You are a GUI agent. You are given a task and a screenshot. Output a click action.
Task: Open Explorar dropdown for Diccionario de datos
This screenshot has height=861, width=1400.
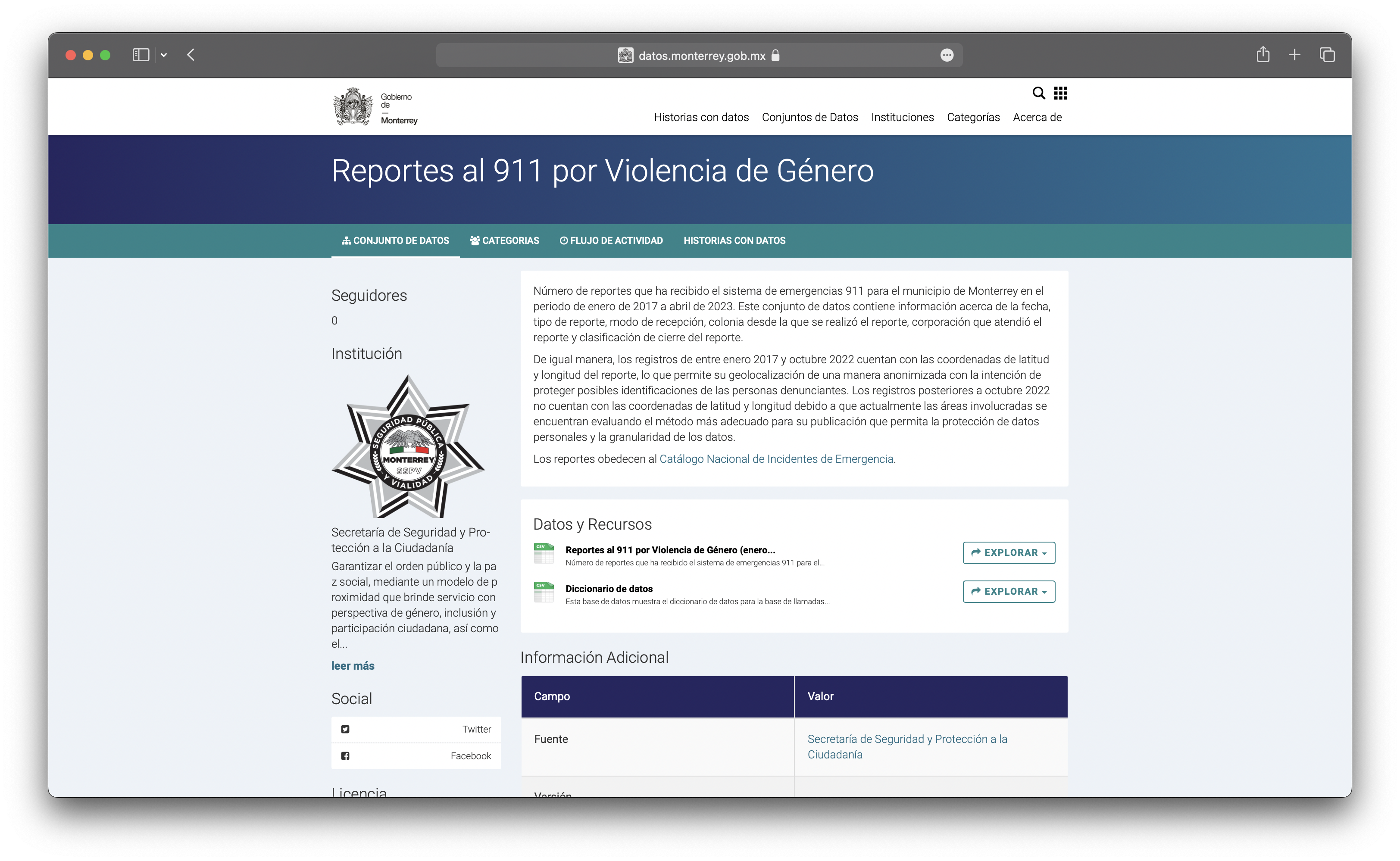point(1009,591)
